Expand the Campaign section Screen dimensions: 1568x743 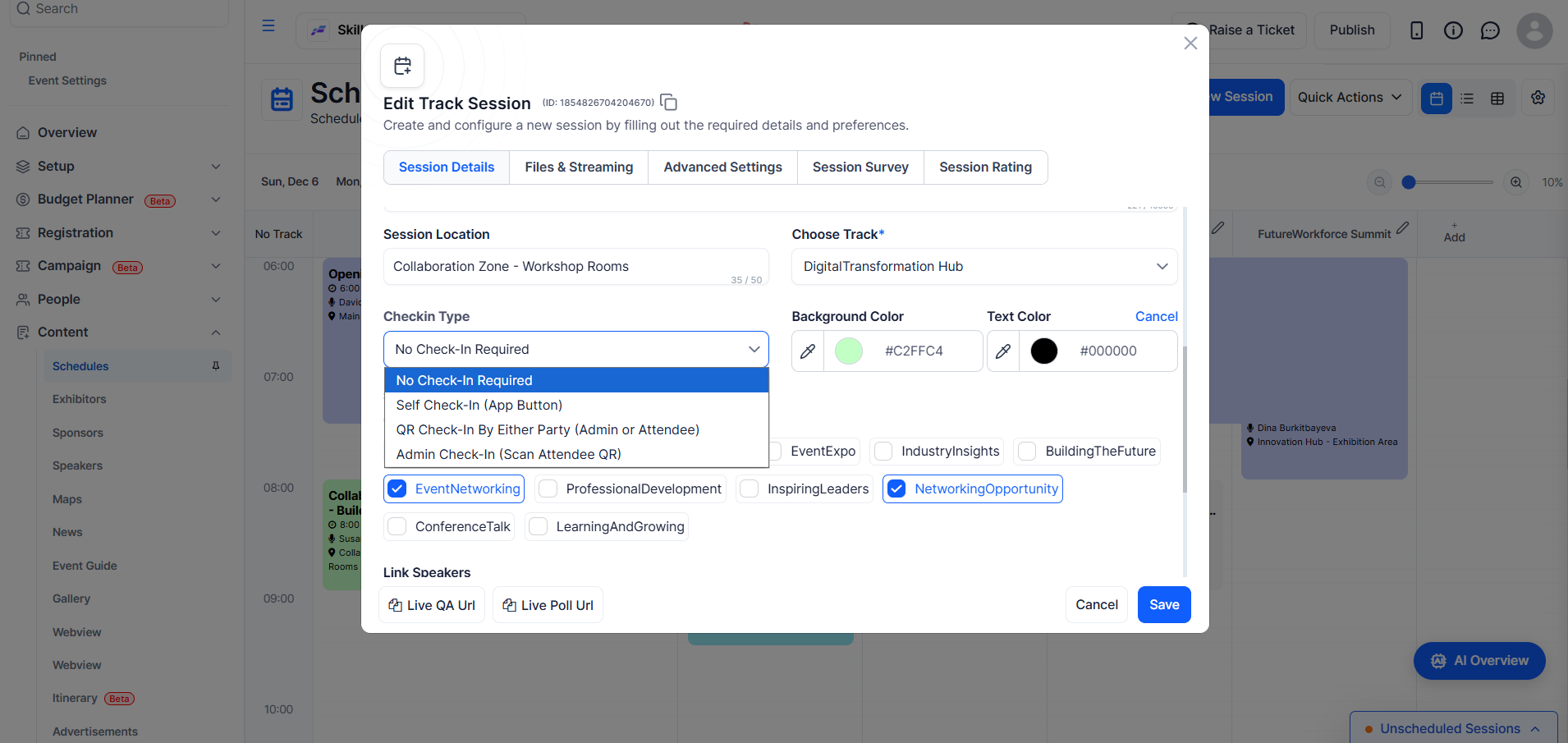(216, 266)
